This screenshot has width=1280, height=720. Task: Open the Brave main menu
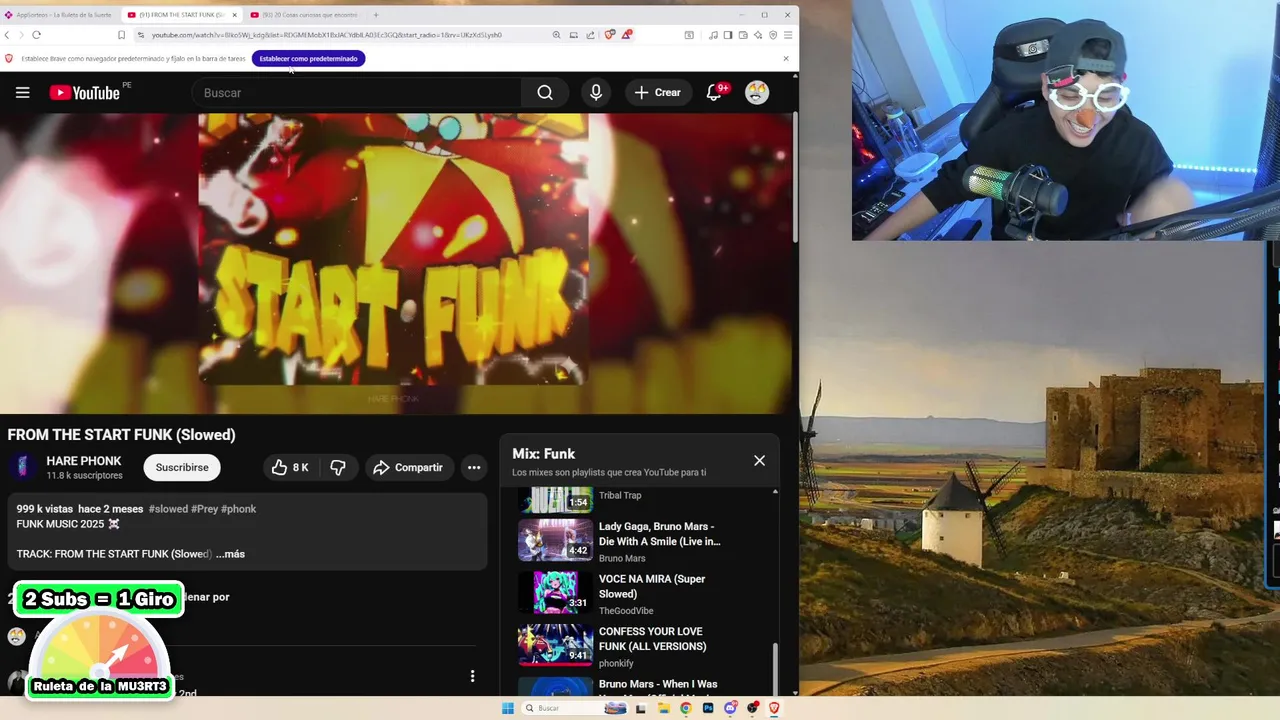coord(788,35)
